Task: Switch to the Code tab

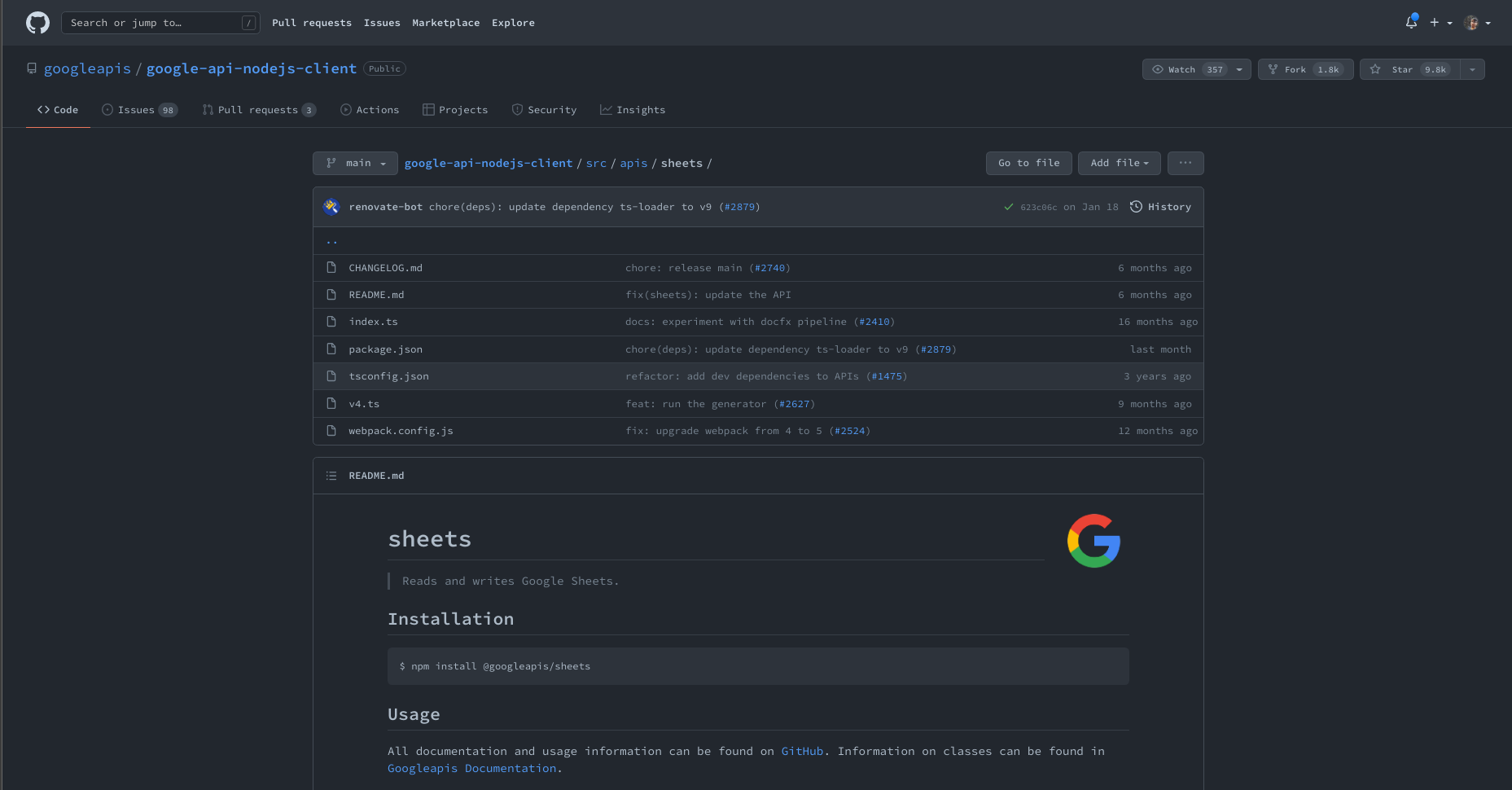Action: point(58,110)
